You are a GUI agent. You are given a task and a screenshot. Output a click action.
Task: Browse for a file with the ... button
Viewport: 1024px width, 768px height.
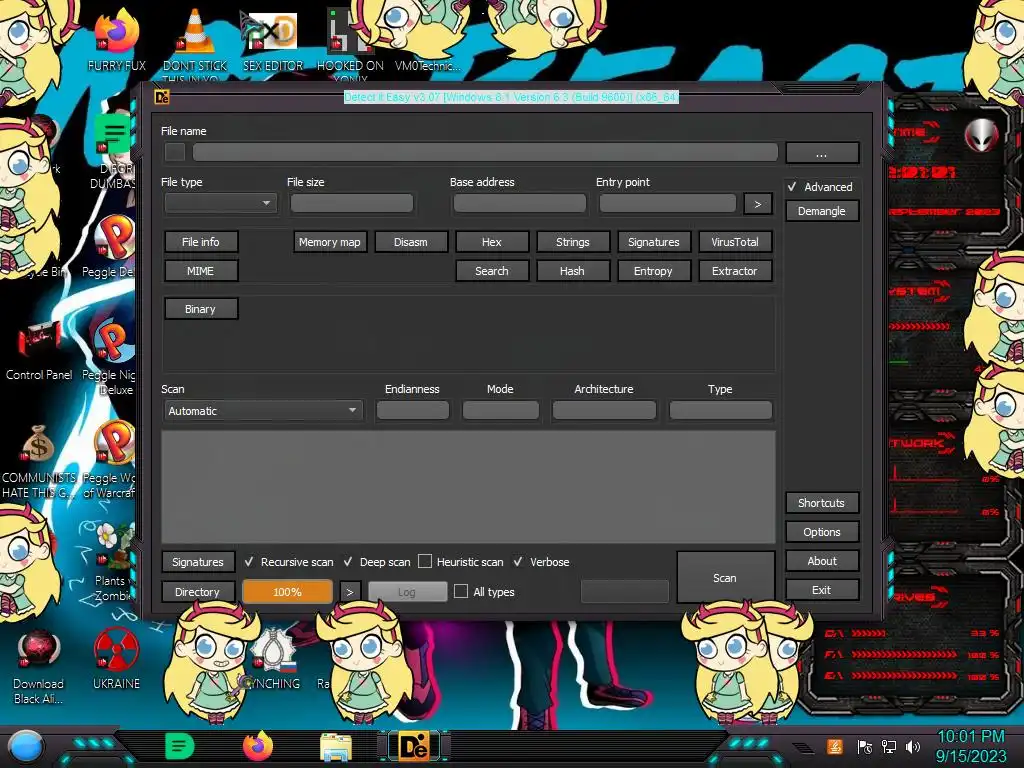[822, 153]
